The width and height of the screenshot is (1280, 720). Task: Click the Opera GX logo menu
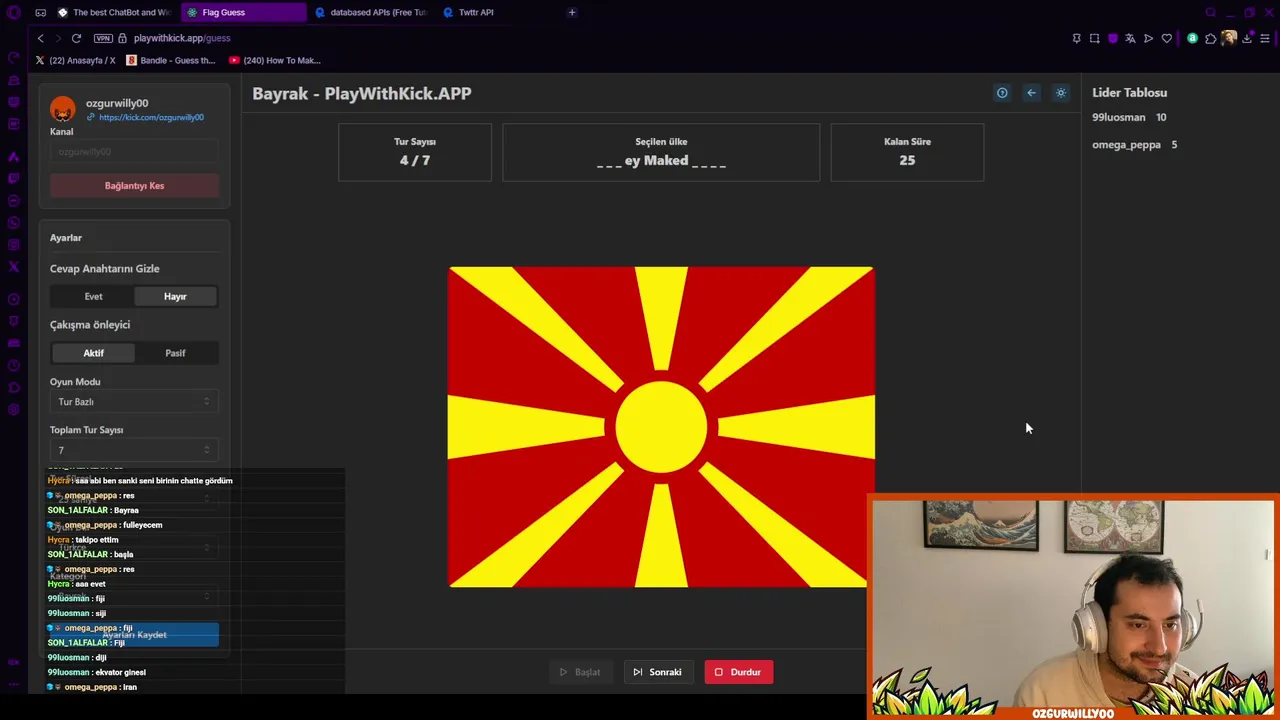[14, 12]
